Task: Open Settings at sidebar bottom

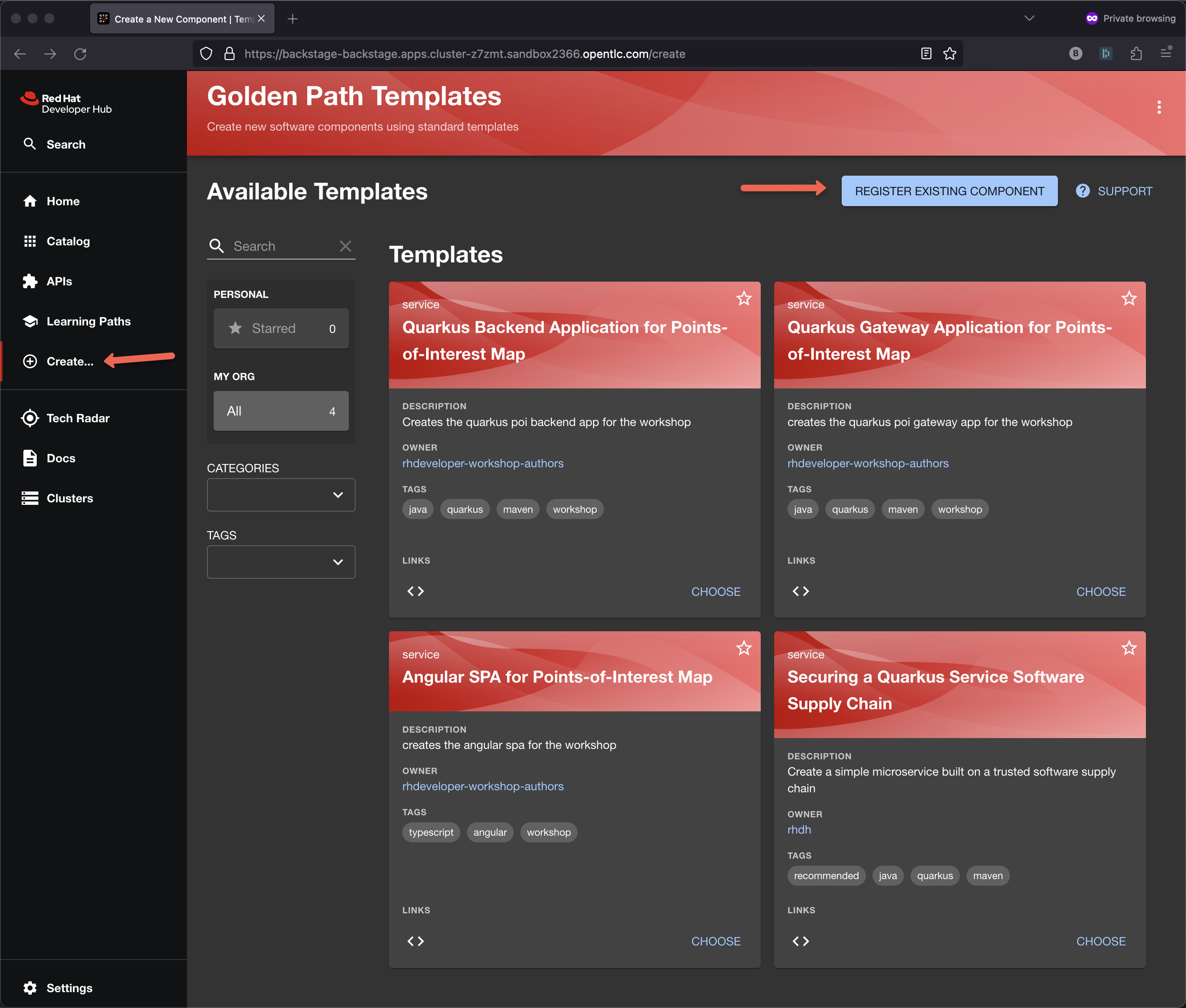Action: tap(69, 988)
